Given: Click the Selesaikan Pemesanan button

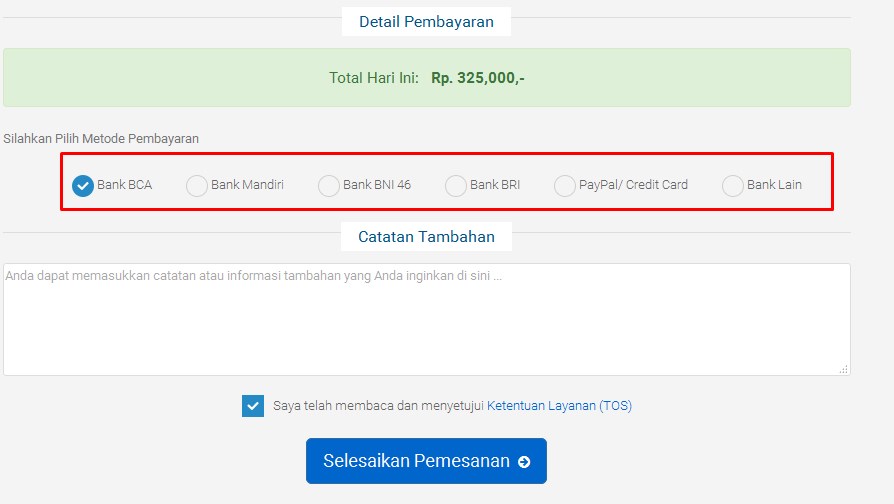Looking at the screenshot, I should click(x=426, y=461).
